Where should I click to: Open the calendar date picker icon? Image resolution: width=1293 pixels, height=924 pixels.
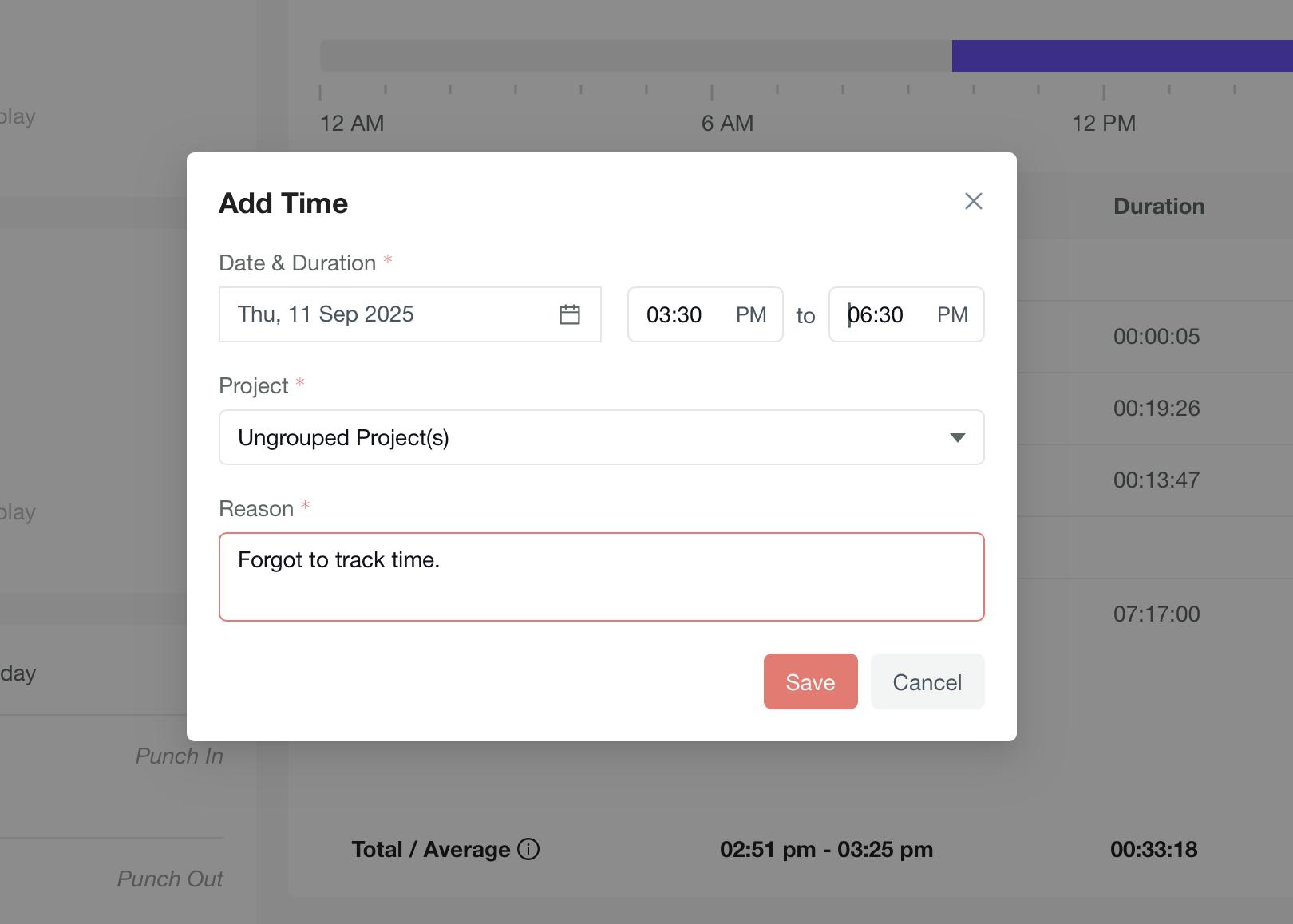569,314
